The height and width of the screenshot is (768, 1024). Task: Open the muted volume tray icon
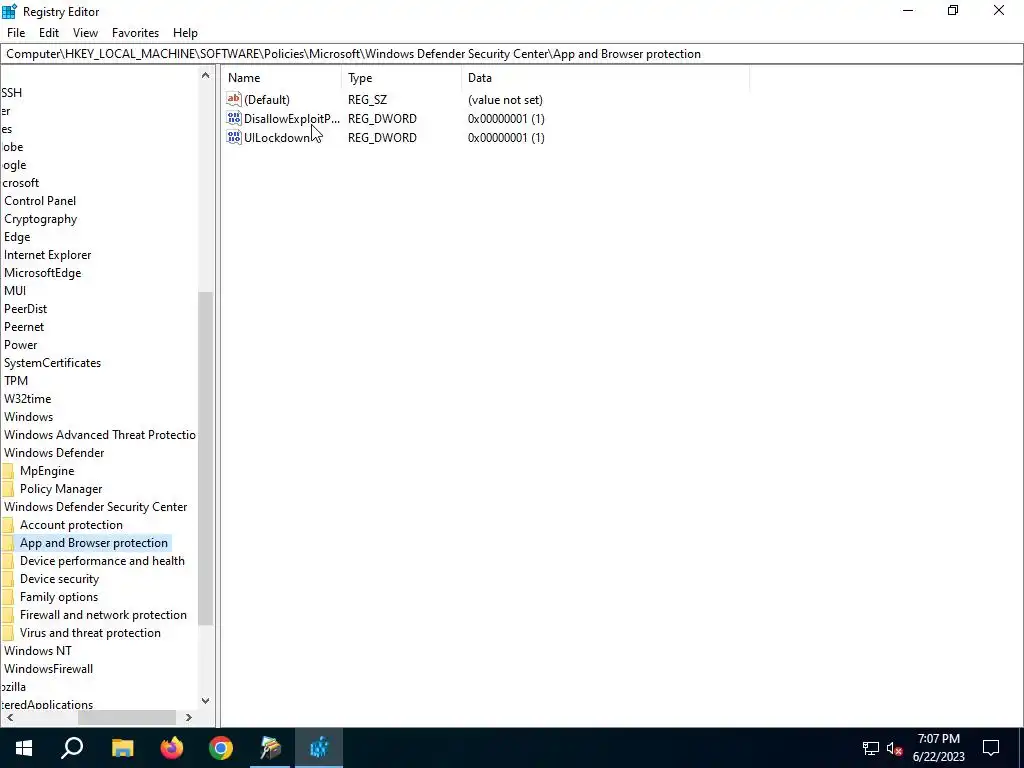click(895, 748)
